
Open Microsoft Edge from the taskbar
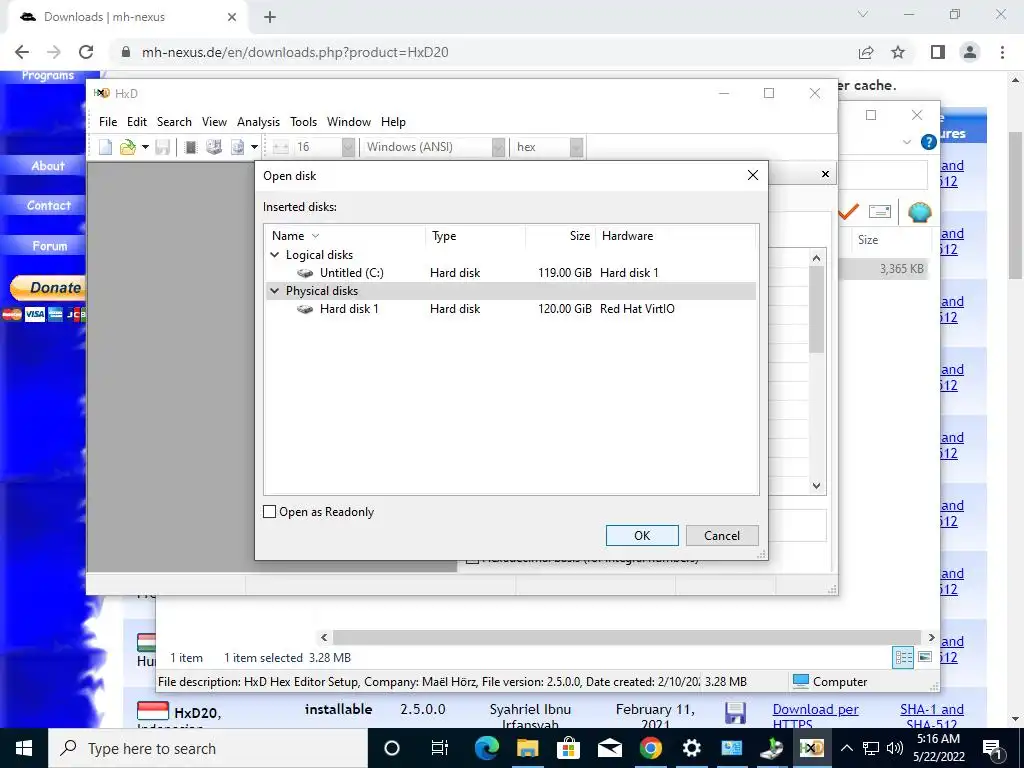point(487,748)
